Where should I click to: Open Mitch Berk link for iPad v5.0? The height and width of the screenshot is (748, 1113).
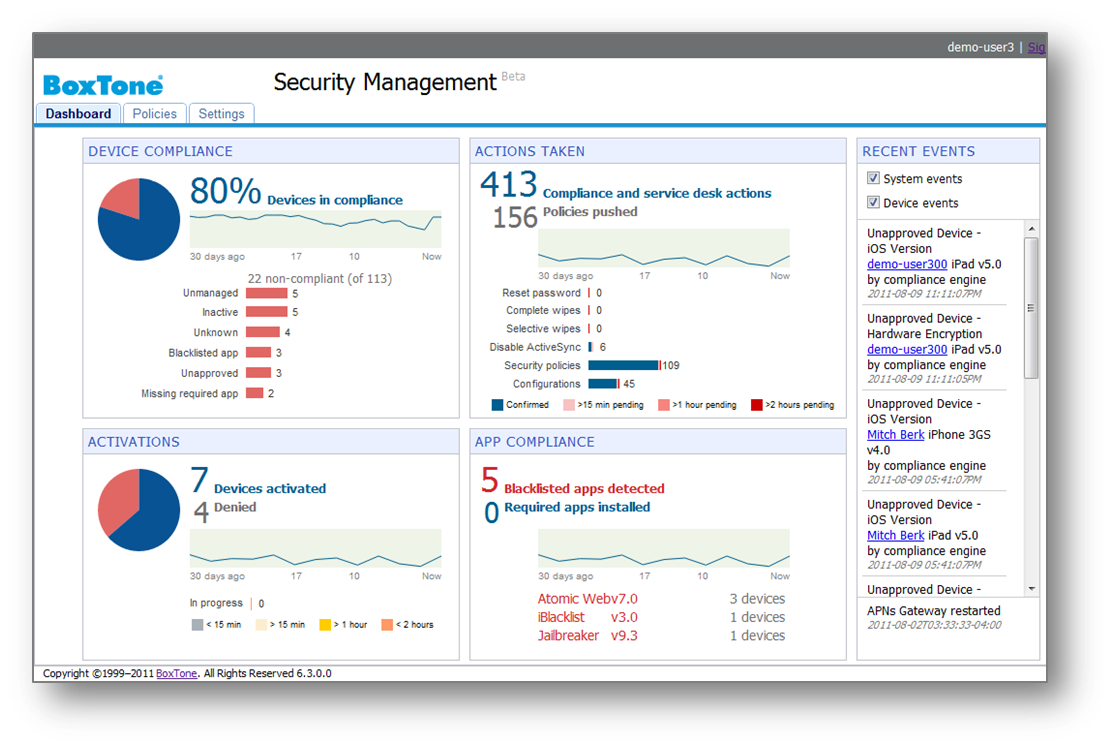[x=895, y=535]
